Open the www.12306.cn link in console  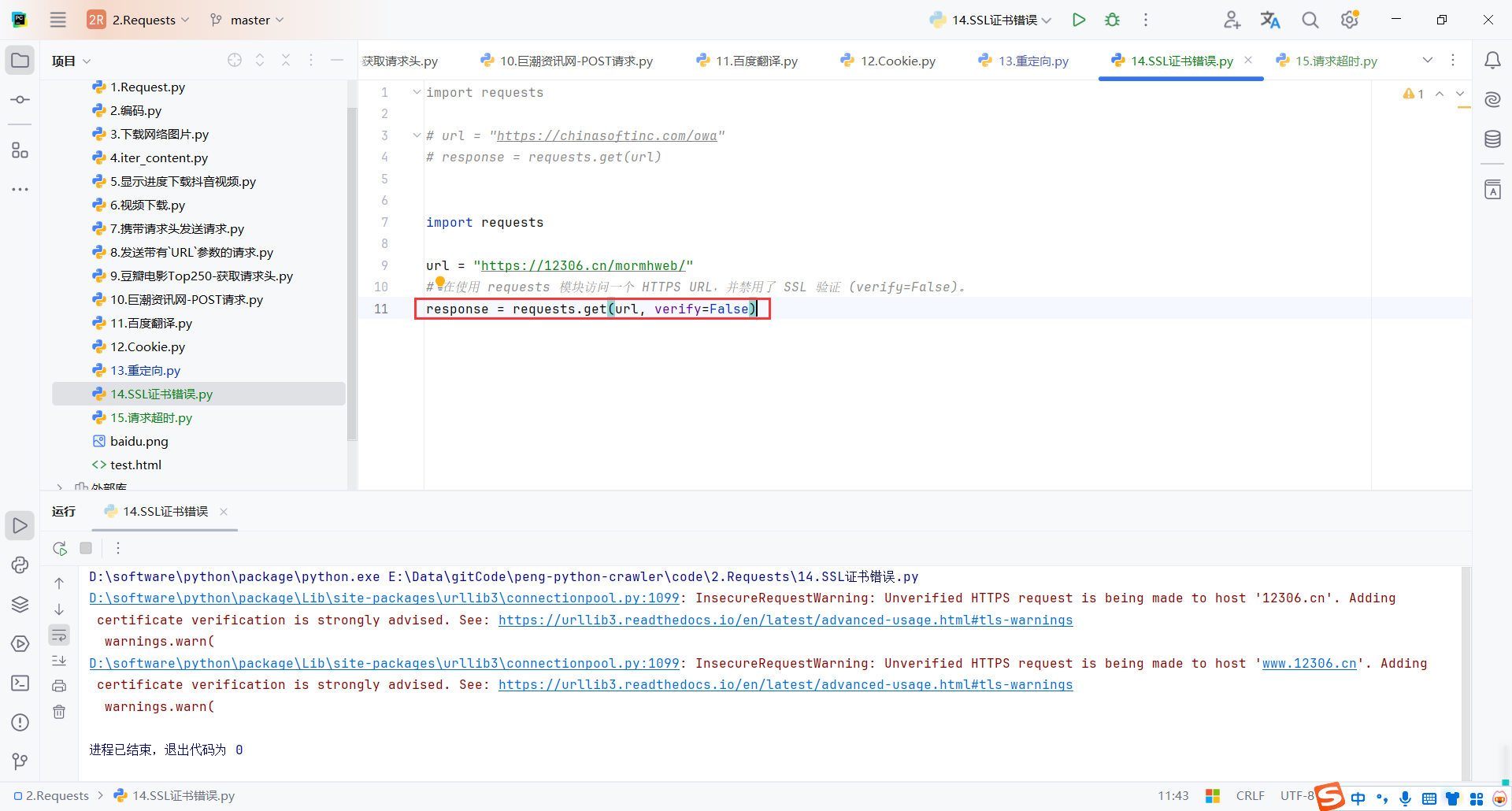(1309, 664)
